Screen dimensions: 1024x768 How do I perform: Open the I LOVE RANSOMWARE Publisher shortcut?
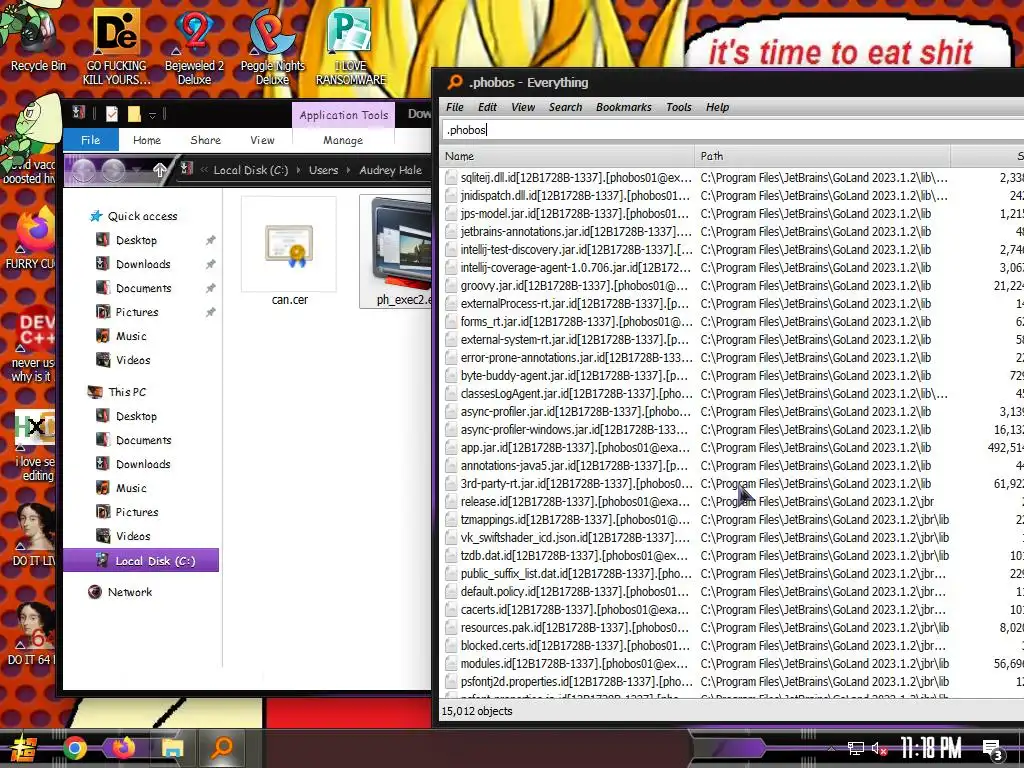pyautogui.click(x=351, y=46)
